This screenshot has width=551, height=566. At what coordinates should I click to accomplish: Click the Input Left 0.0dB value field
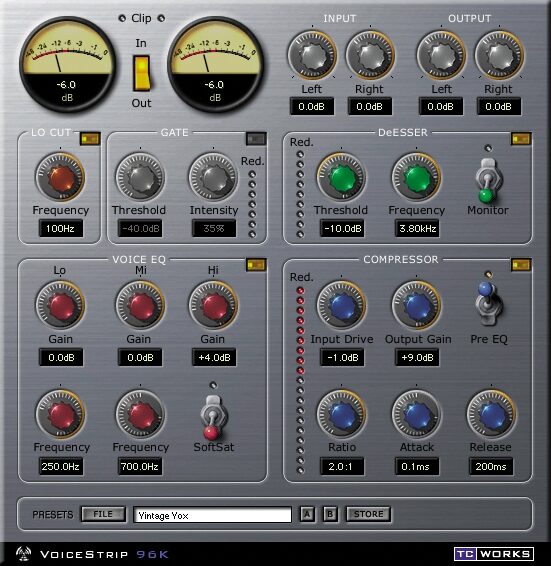[312, 106]
